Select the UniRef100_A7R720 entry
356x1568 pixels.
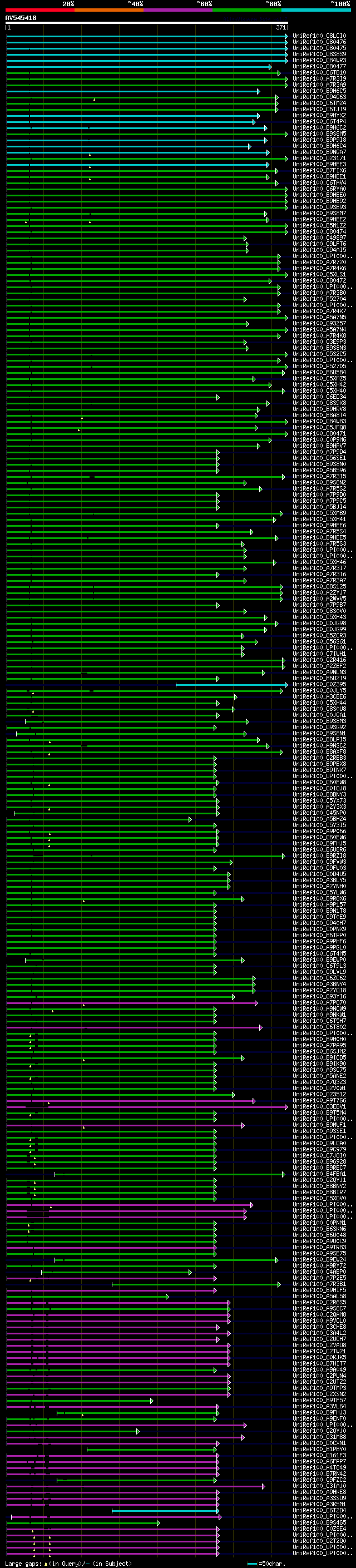coord(319,263)
